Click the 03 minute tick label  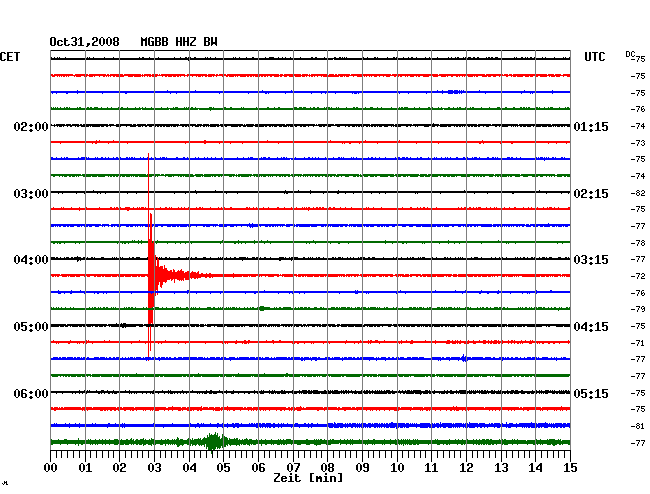click(154, 467)
